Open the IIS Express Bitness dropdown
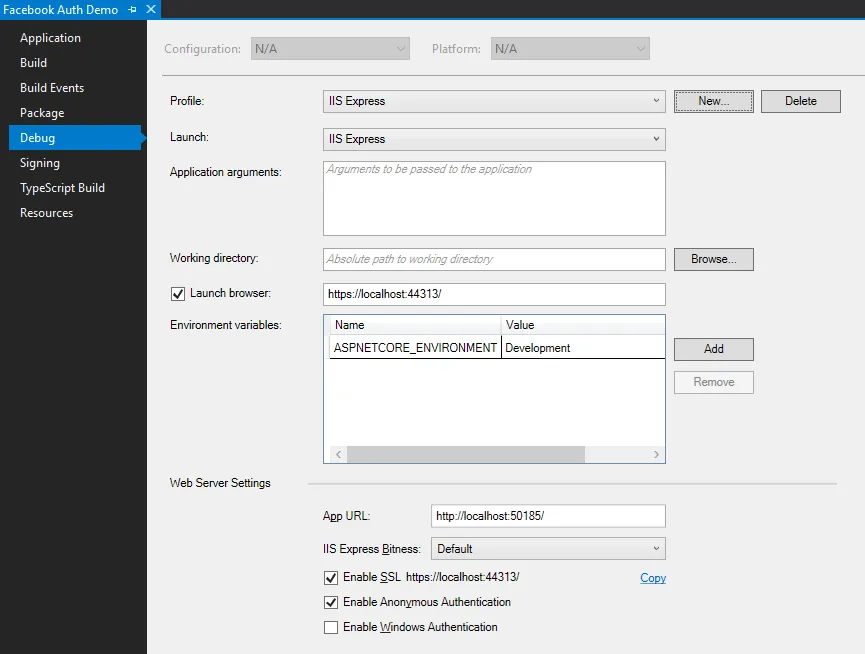The image size is (865, 654). point(548,549)
